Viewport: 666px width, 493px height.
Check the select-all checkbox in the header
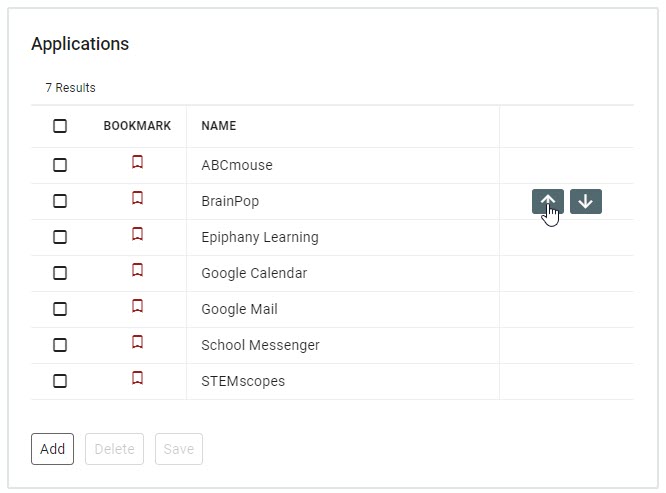coord(60,126)
